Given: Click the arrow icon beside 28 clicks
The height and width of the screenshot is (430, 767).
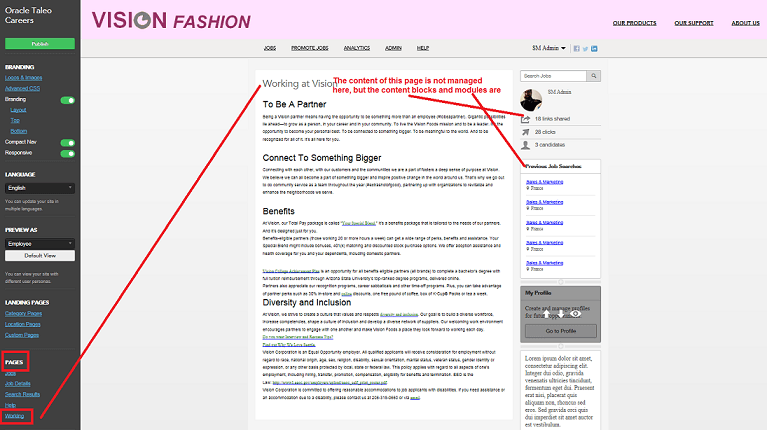Looking at the screenshot, I should (x=526, y=132).
